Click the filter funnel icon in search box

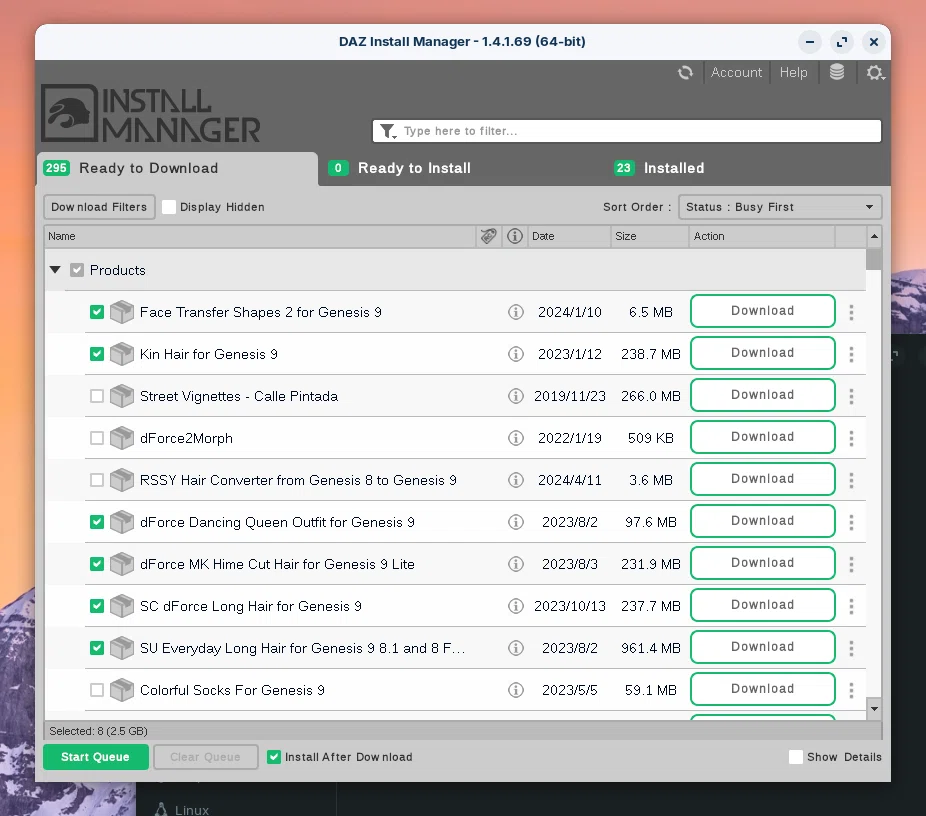click(x=387, y=131)
